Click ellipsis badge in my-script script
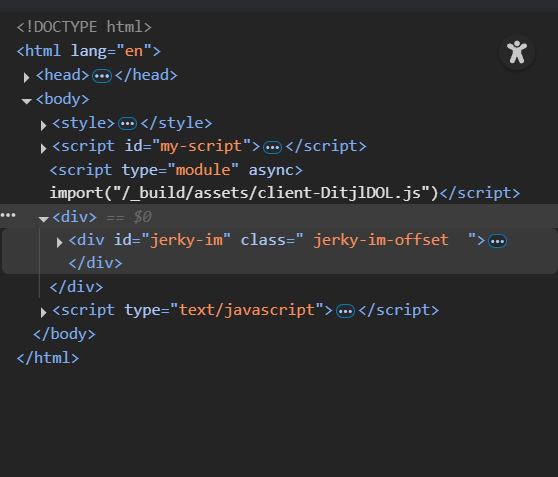Image resolution: width=558 pixels, height=477 pixels. click(x=273, y=147)
